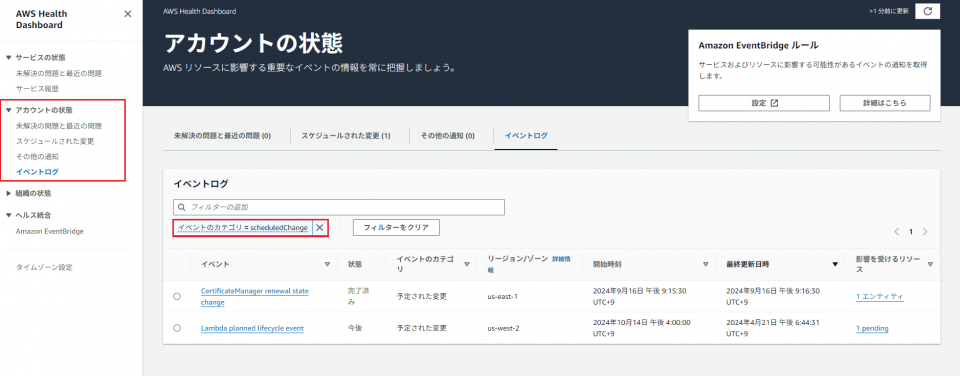Screen dimensions: 960x376
Task: Select the Lambda planned lifecycle event radio
Action: pyautogui.click(x=177, y=328)
